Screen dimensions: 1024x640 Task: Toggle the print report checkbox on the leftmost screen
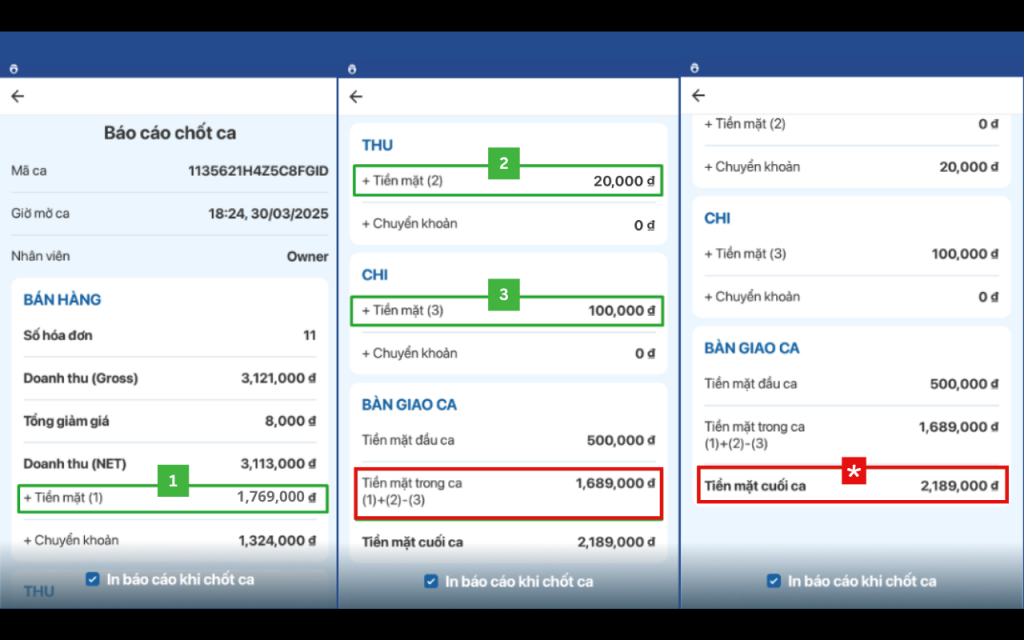pyautogui.click(x=92, y=579)
